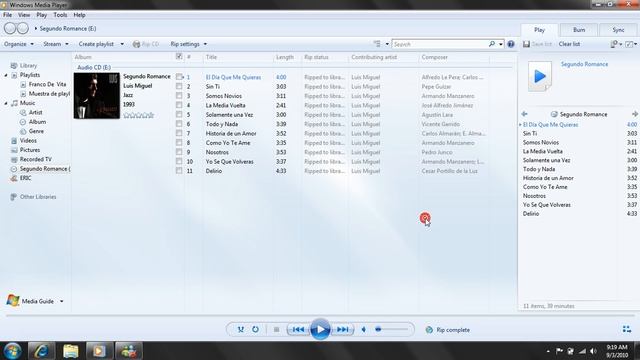The image size is (640, 360).
Task: Open the Help question mark icon
Action: click(x=511, y=44)
